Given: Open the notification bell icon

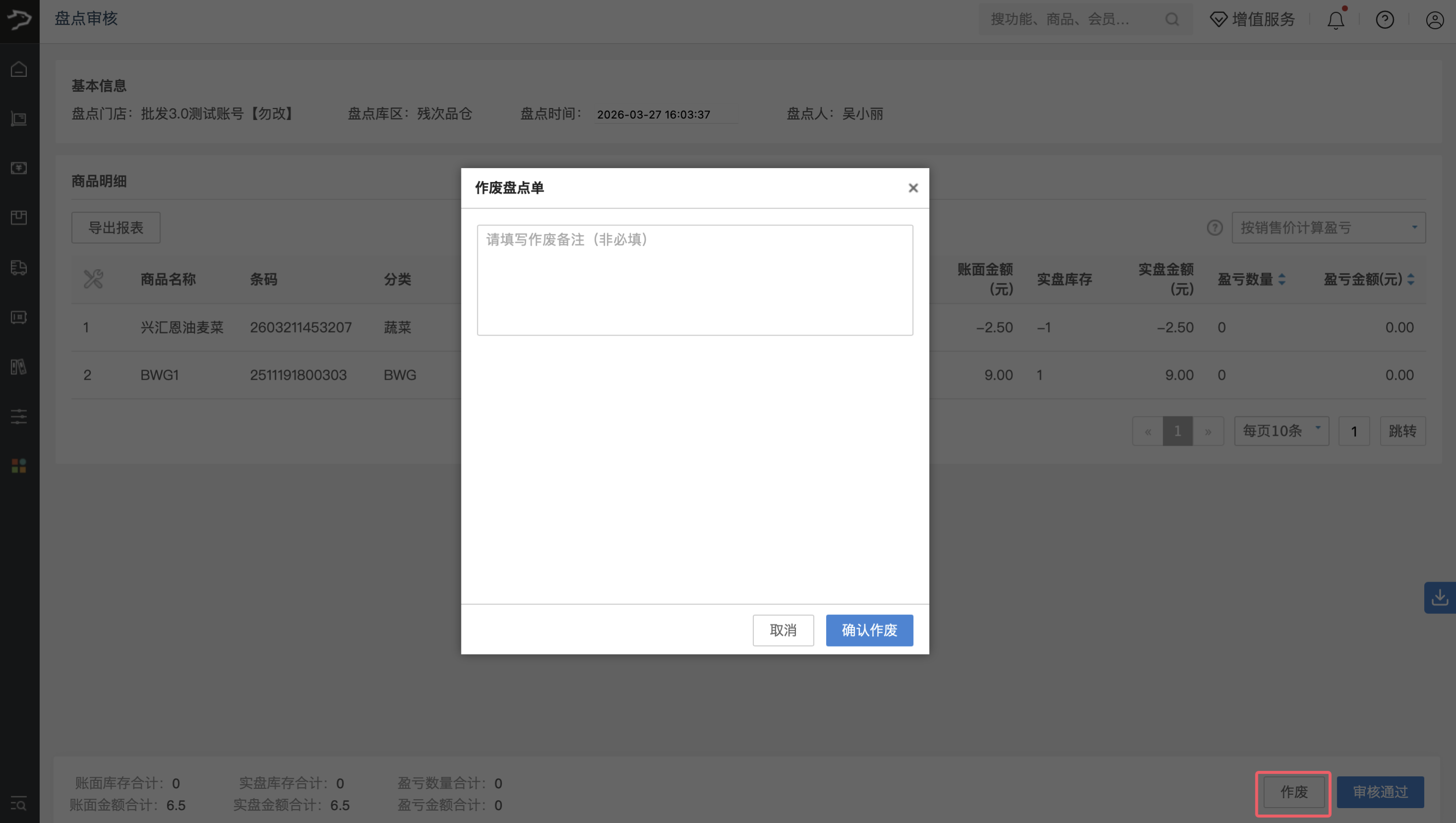Looking at the screenshot, I should click(1335, 20).
